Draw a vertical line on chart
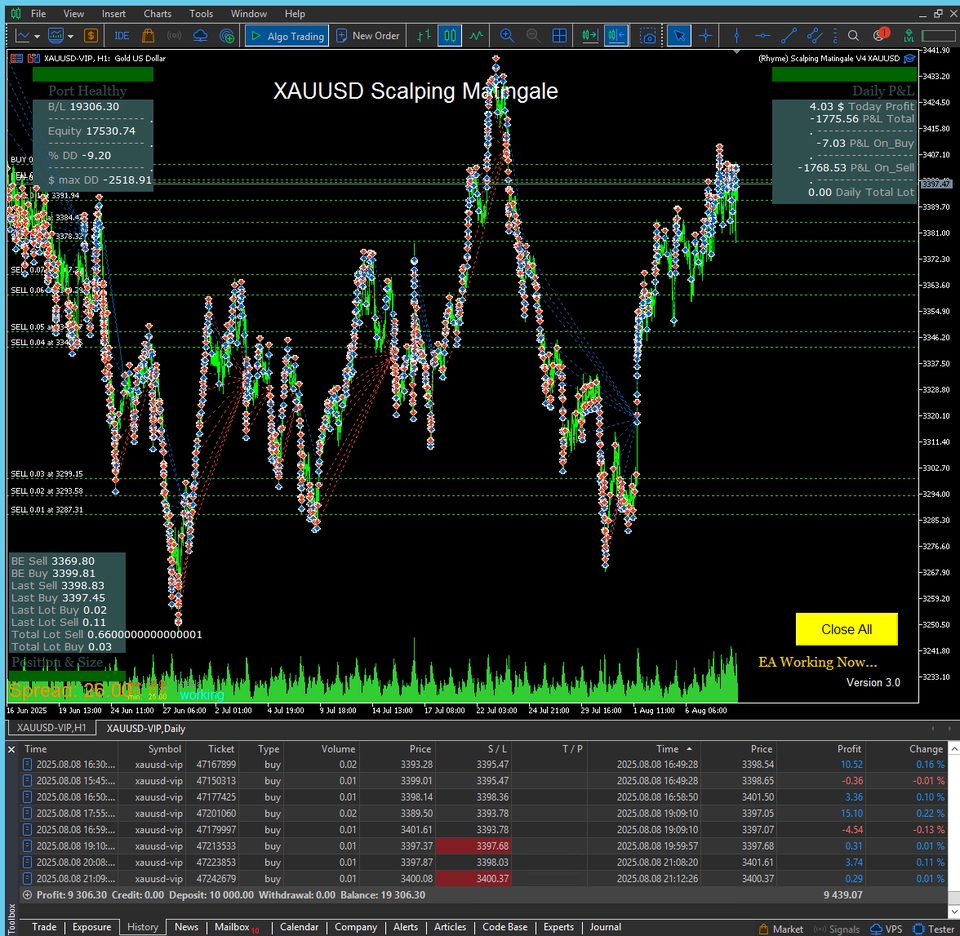Viewport: 960px width, 936px height. coord(737,36)
